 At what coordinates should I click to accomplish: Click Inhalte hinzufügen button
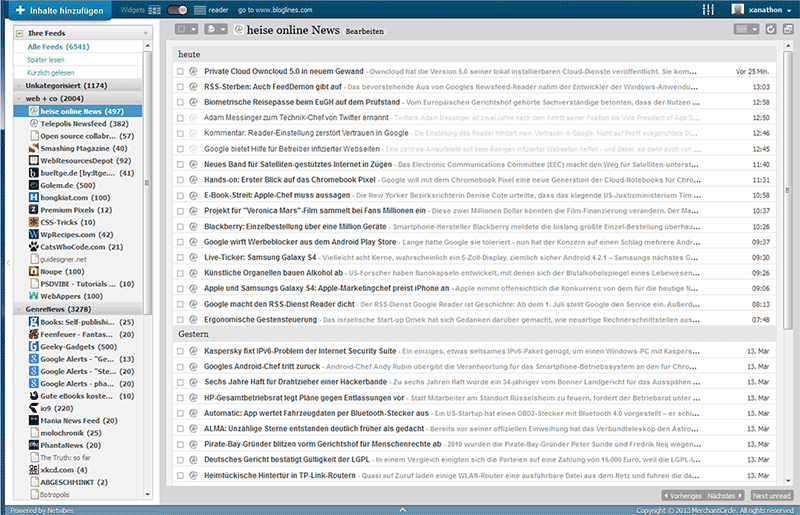click(x=59, y=10)
